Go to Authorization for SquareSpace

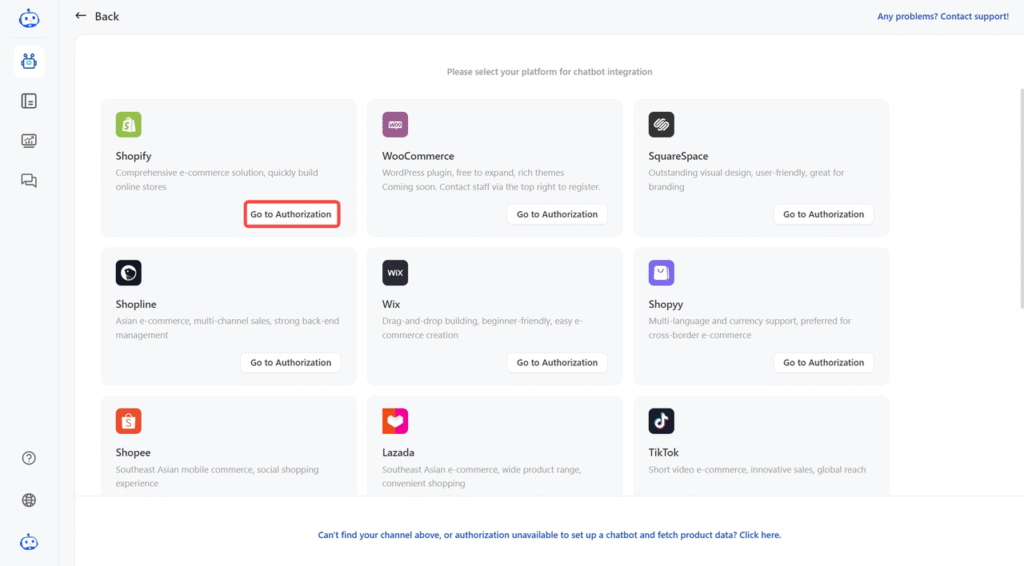tap(824, 214)
